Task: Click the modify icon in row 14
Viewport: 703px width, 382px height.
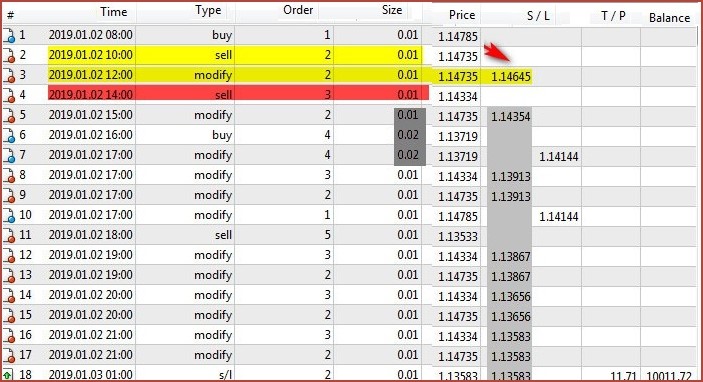Action: coord(9,295)
